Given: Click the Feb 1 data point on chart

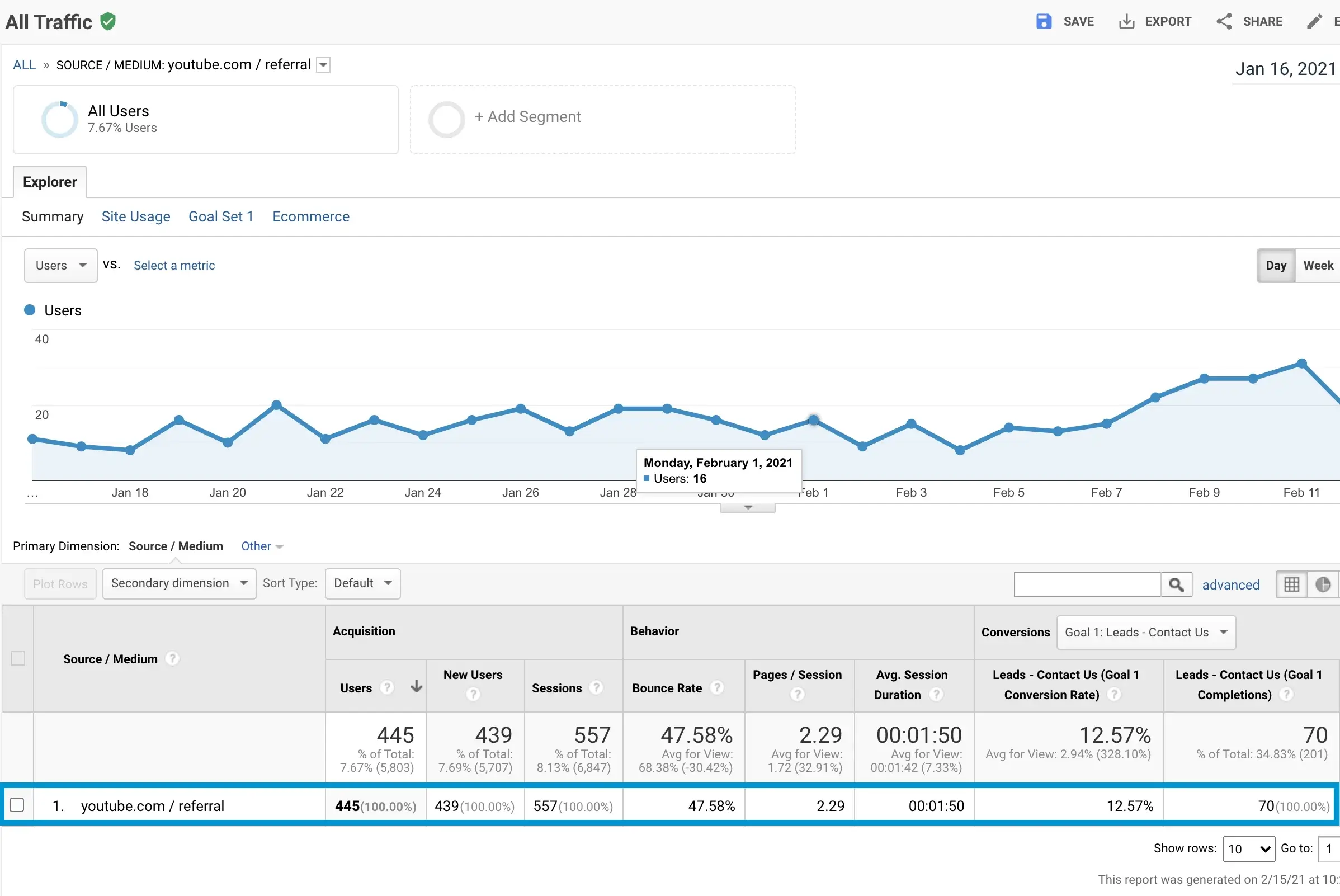Looking at the screenshot, I should click(x=813, y=420).
